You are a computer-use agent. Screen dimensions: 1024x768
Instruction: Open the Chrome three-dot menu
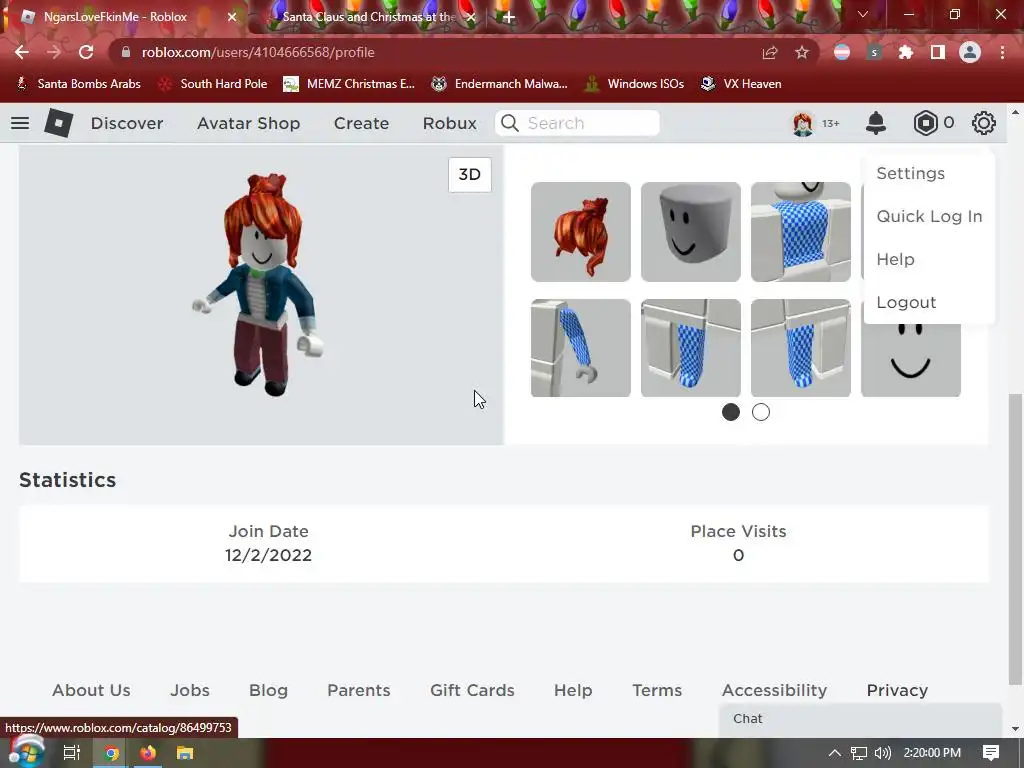[1002, 52]
